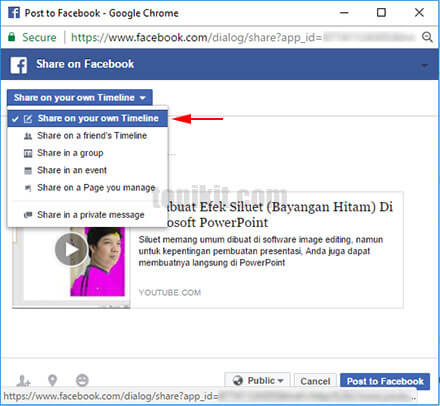Image resolution: width=440 pixels, height=406 pixels.
Task: Tag friends using the person-plus icon
Action: click(x=23, y=381)
